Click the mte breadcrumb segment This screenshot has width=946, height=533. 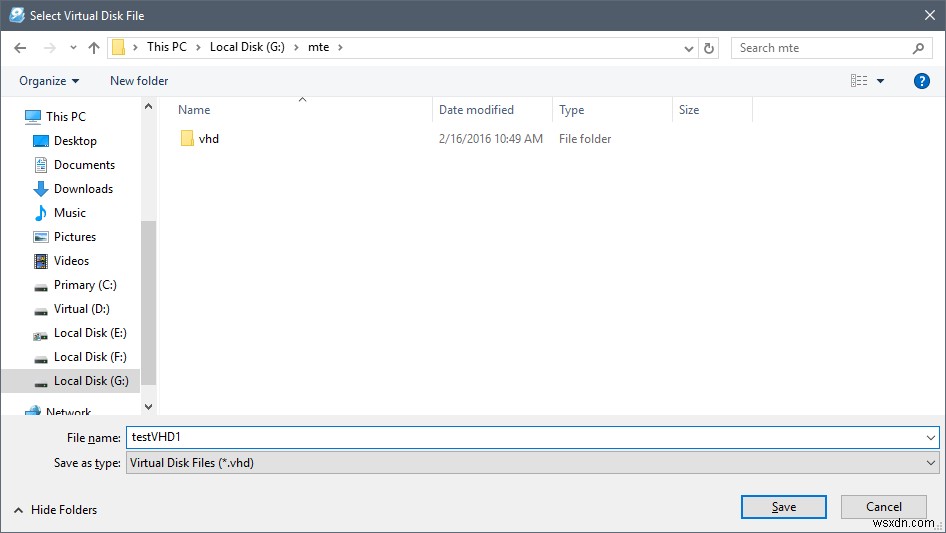(319, 47)
